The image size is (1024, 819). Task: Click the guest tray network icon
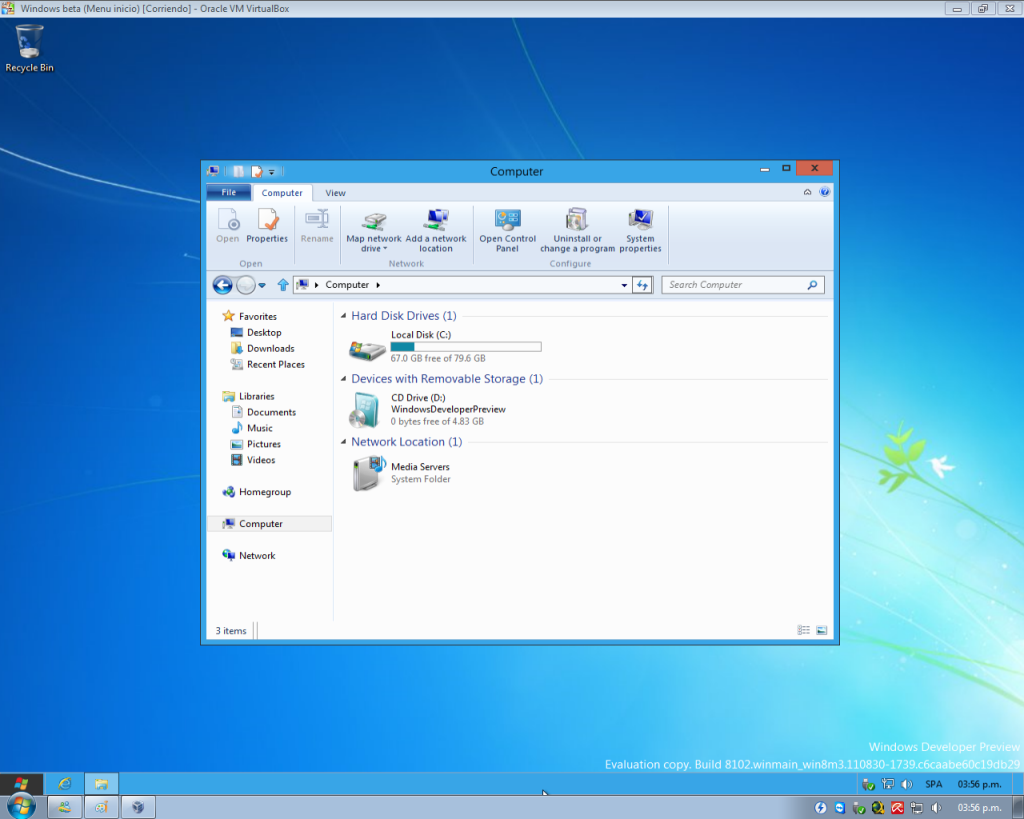pyautogui.click(x=888, y=784)
